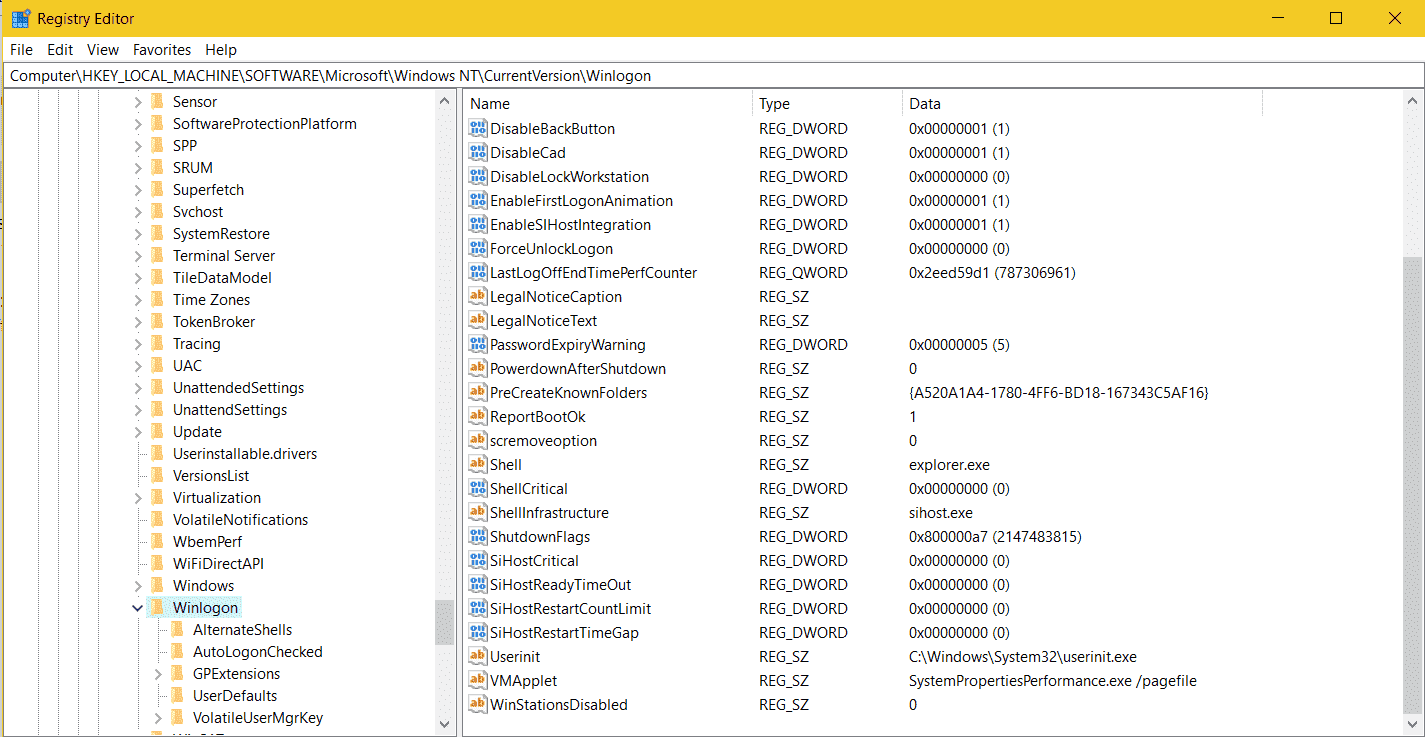The image size is (1425, 737).
Task: Click the icon next to ForceUnlockLogon
Action: click(x=478, y=249)
